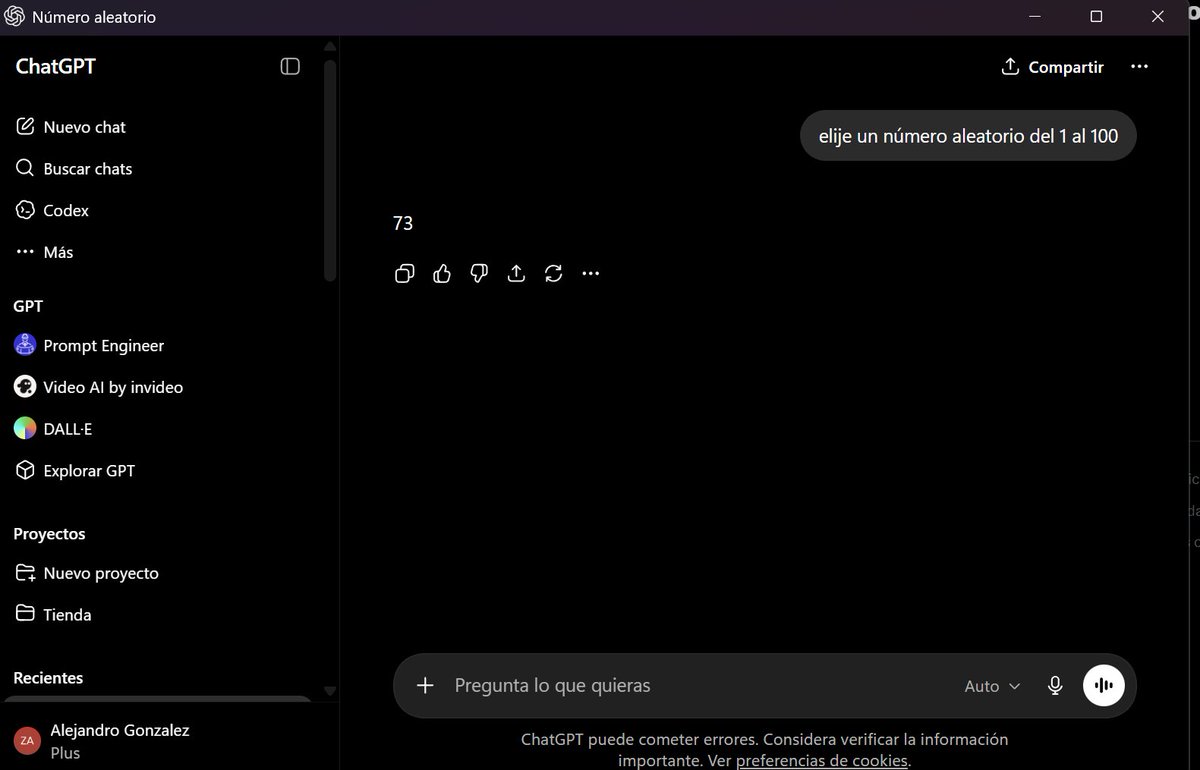
Task: Open the conversation options three-dot menu
Action: pos(1139,67)
